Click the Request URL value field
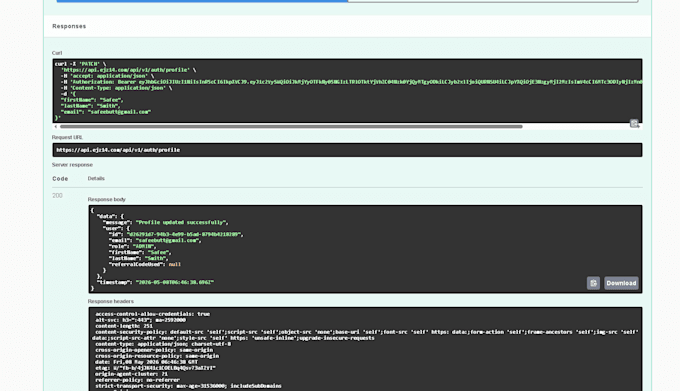 347,150
